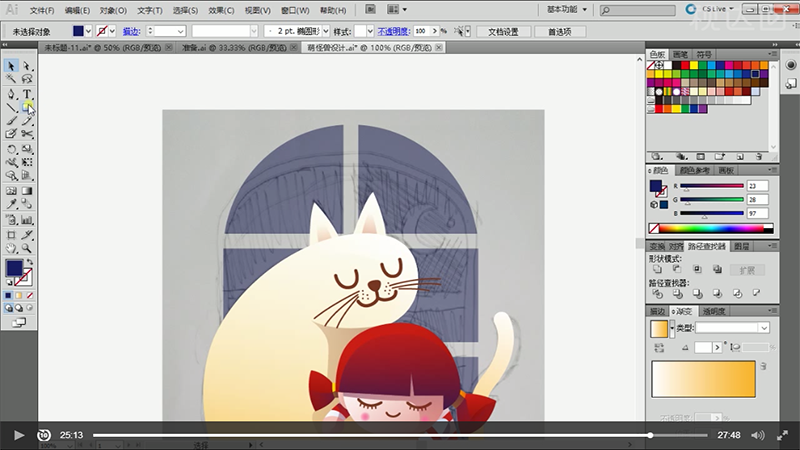Click the Opacity (不透明度) link
The width and height of the screenshot is (800, 450).
point(393,32)
